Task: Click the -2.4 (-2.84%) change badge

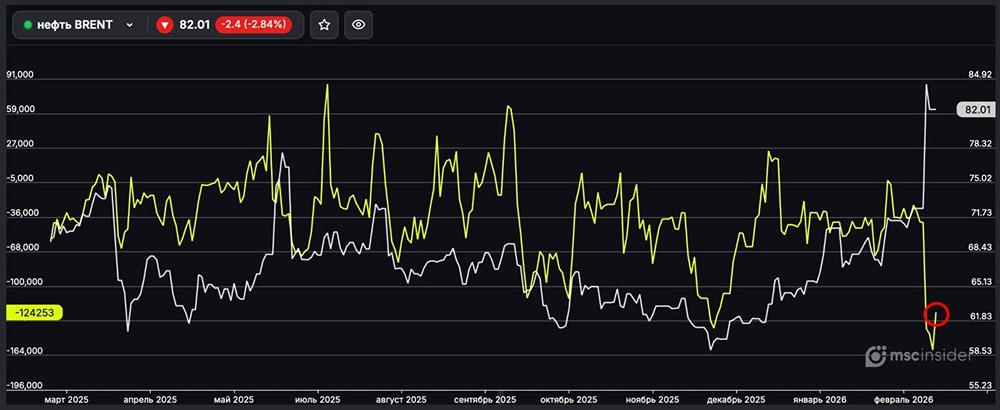Action: click(x=253, y=25)
